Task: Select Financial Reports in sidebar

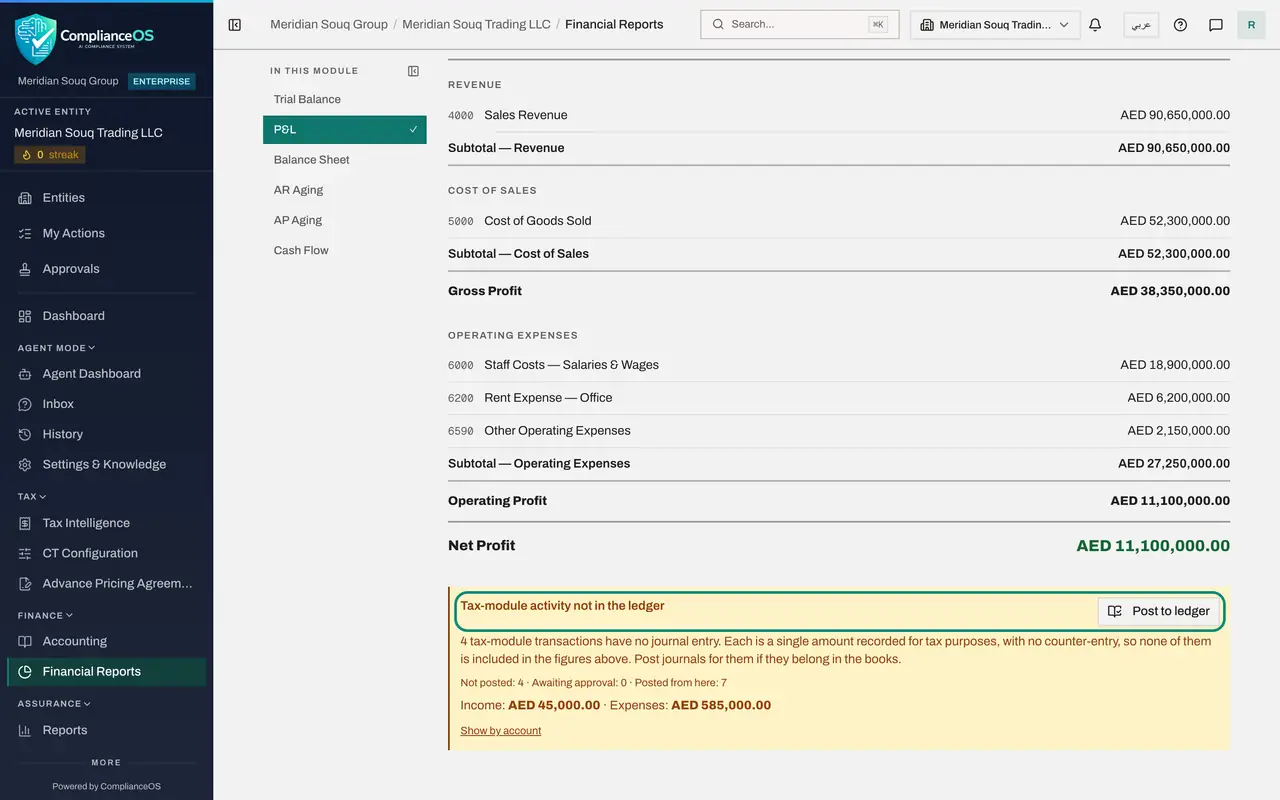Action: coord(106,671)
